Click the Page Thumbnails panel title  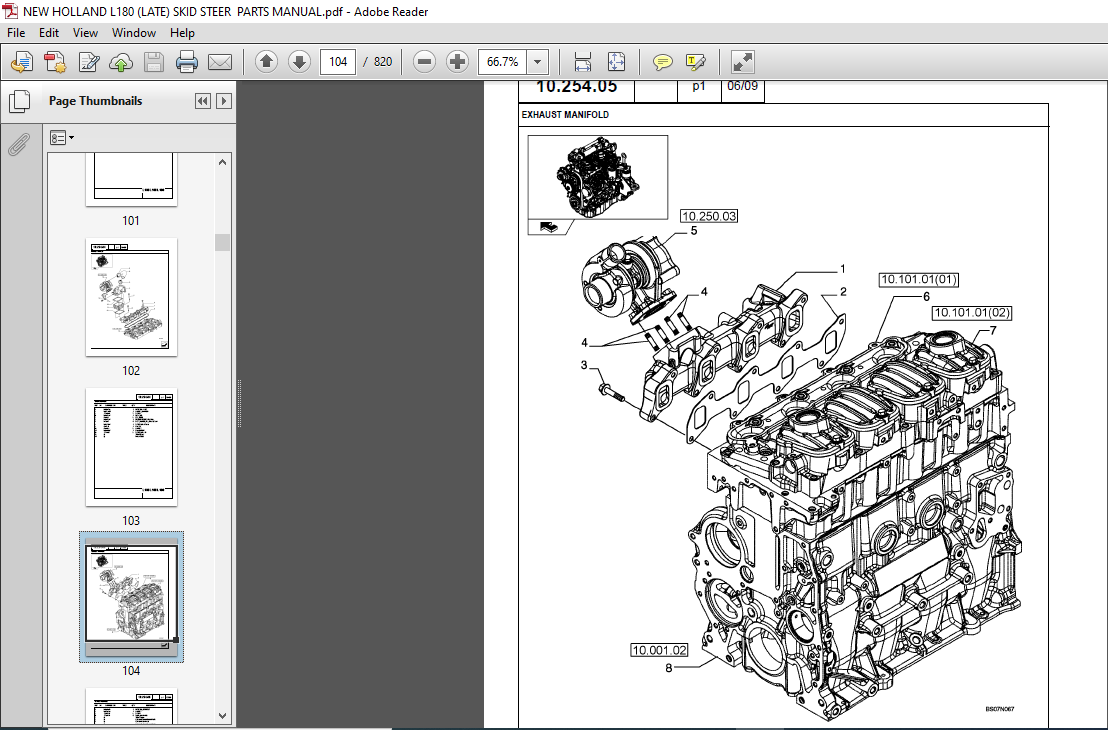[95, 101]
